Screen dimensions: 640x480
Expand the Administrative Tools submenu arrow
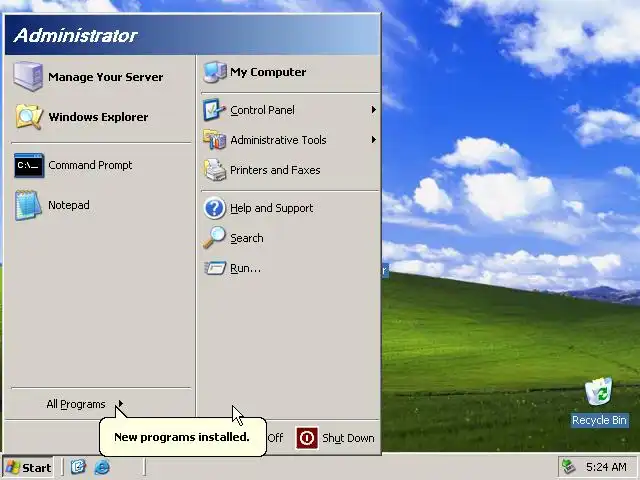click(373, 140)
